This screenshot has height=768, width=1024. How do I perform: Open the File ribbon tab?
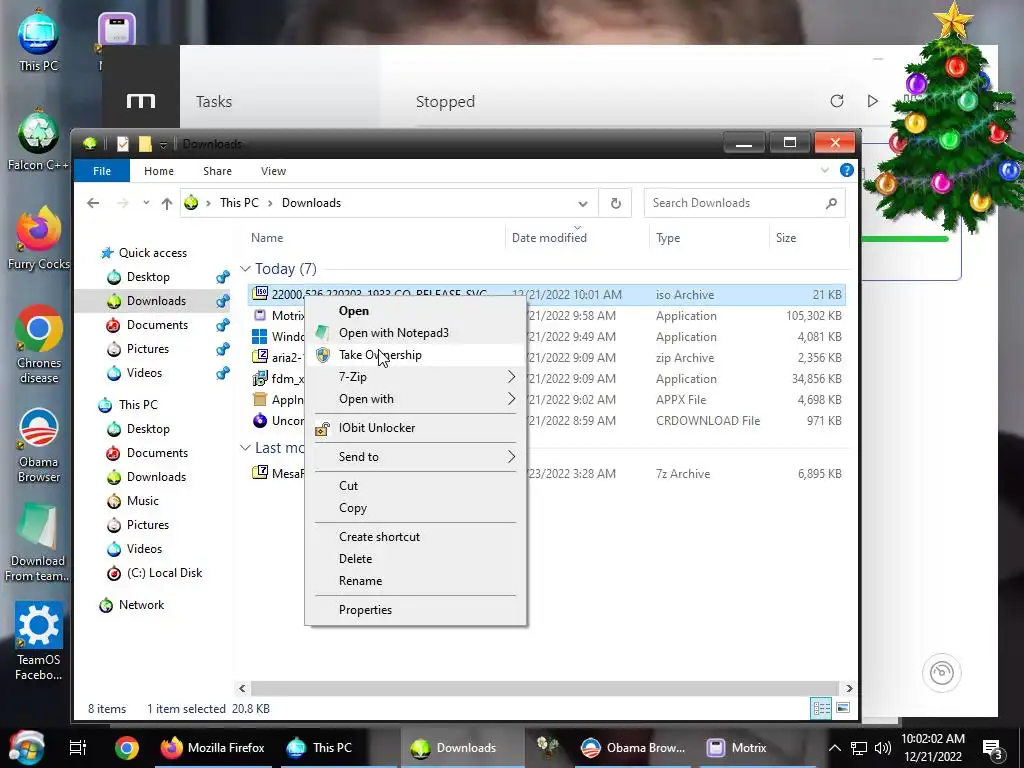(102, 171)
